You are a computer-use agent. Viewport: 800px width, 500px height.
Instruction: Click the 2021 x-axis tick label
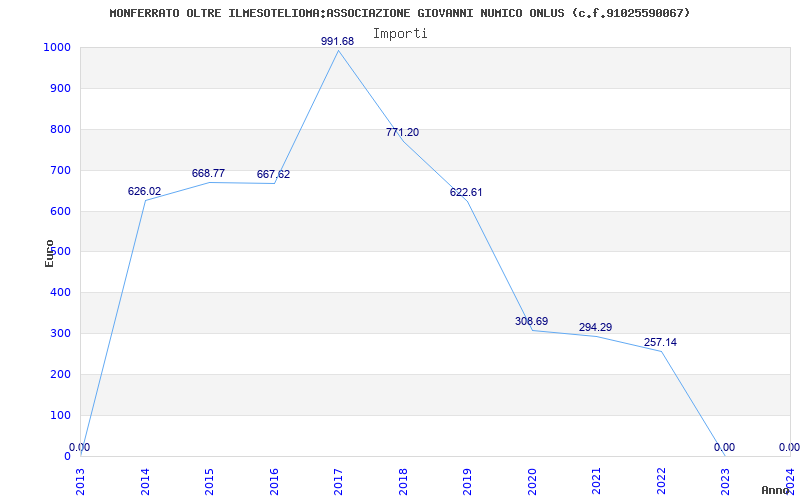coord(596,481)
